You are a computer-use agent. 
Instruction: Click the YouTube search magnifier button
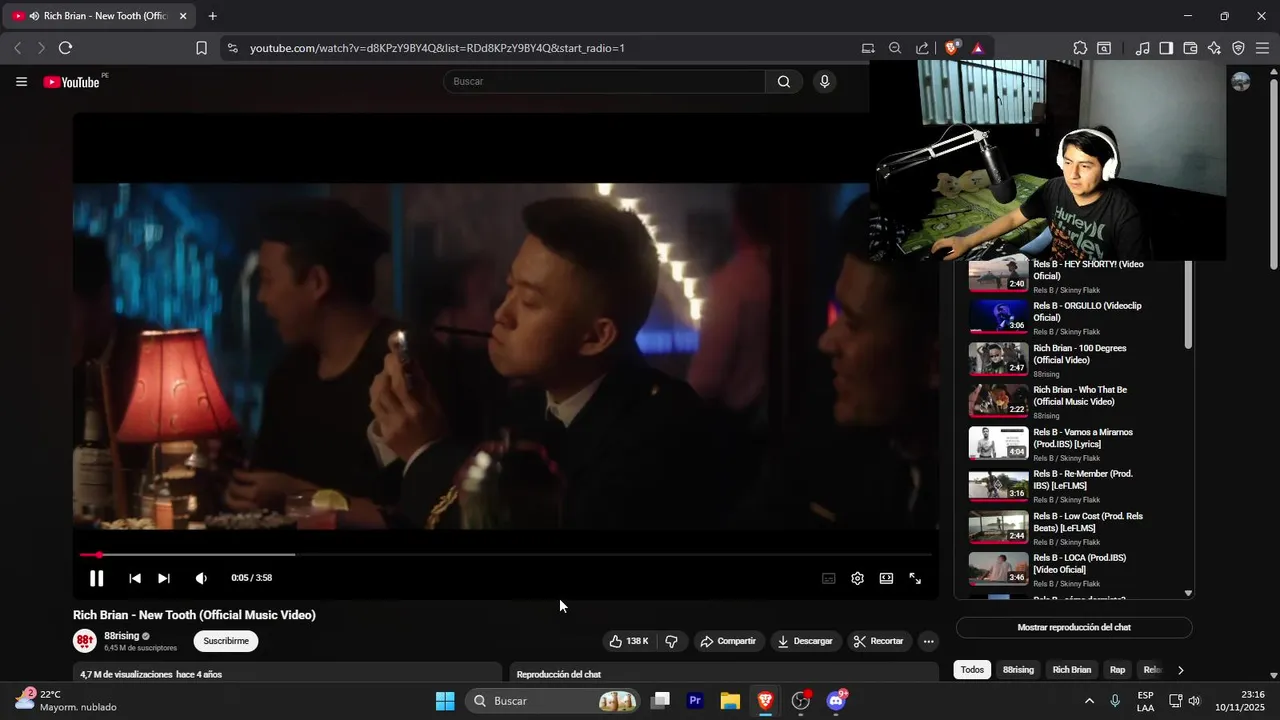coord(784,82)
